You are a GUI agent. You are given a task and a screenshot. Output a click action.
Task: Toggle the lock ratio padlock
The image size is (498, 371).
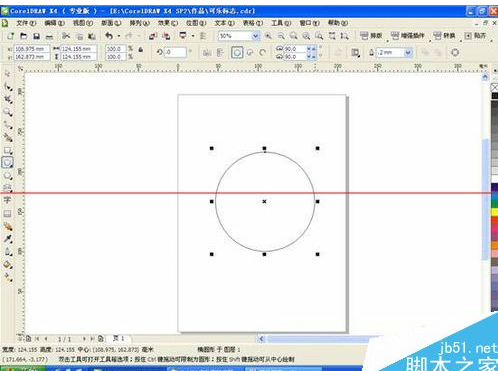(141, 50)
